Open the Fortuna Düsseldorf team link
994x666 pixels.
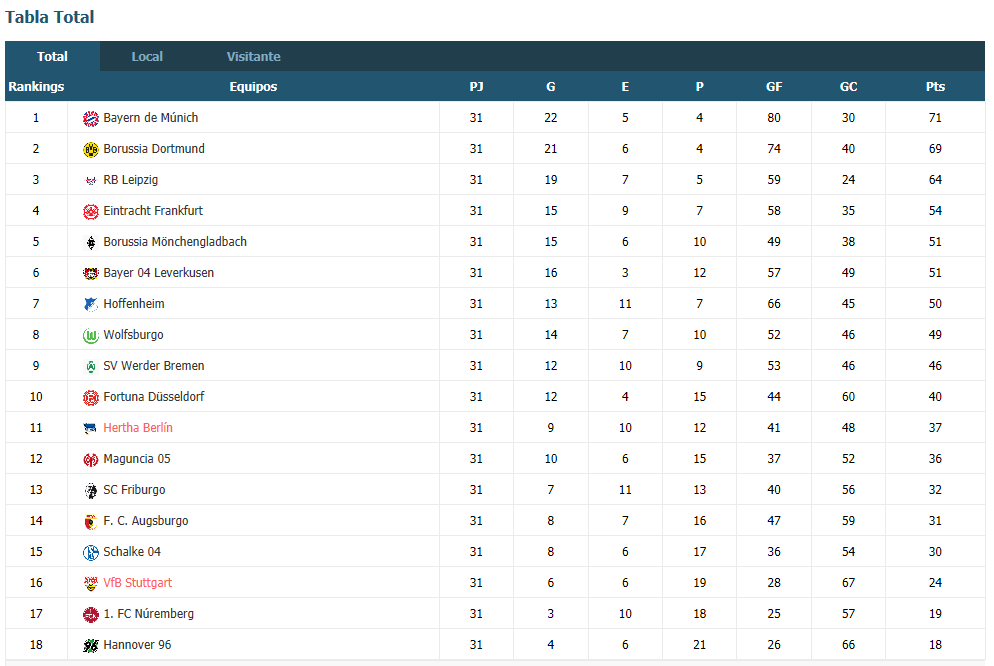click(x=153, y=397)
